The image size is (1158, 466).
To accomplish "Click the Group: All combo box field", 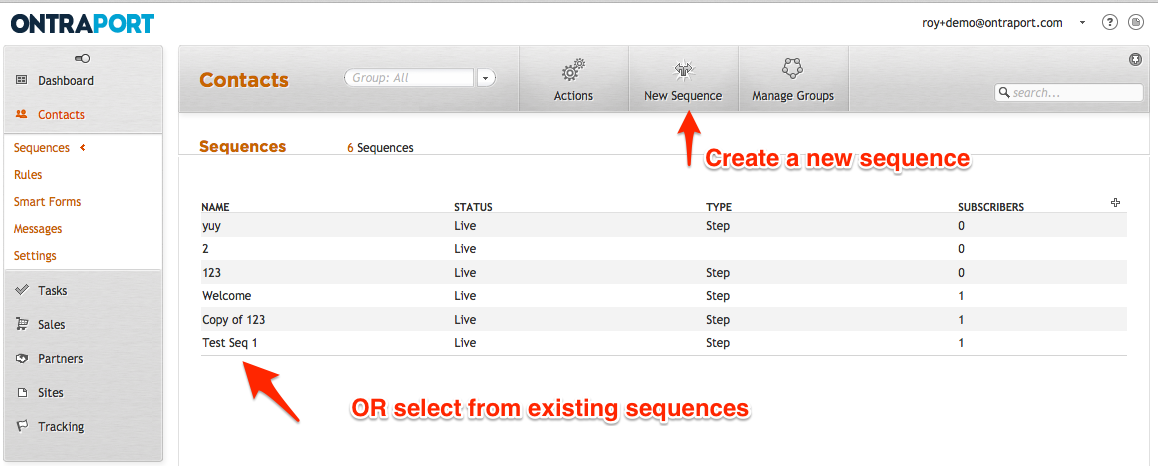I will (x=409, y=78).
